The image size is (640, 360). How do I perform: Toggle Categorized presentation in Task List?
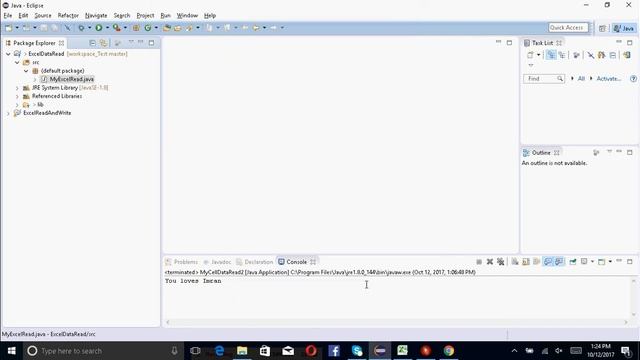pos(551,55)
